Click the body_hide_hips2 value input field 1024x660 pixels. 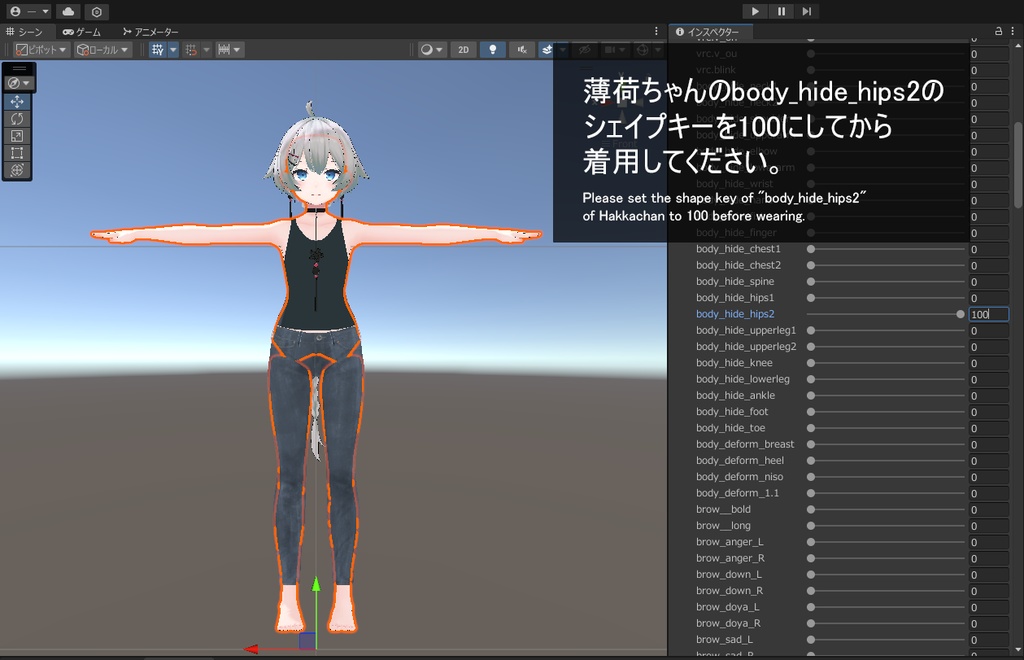pos(988,313)
